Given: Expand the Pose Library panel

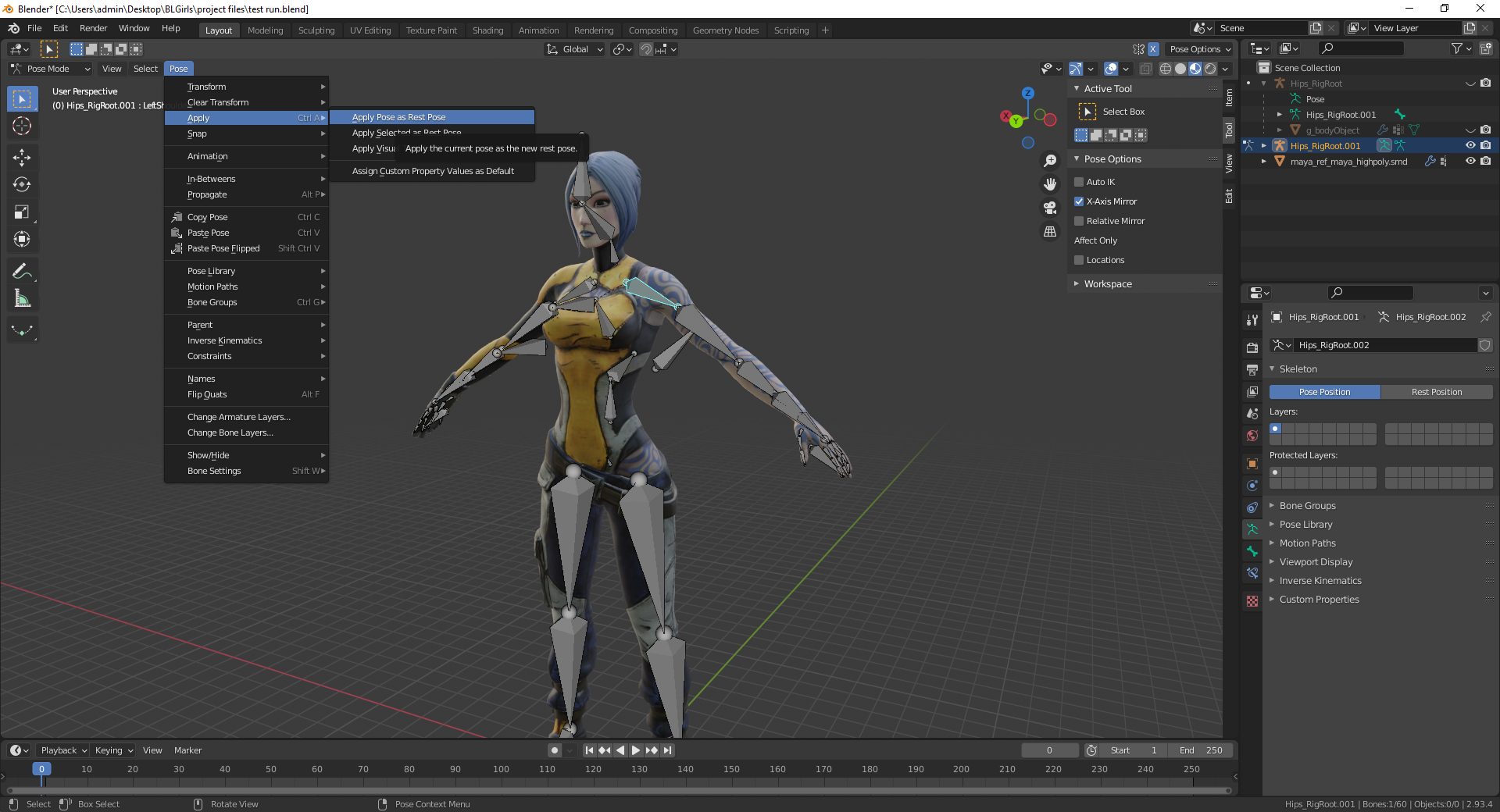Looking at the screenshot, I should [x=1305, y=525].
